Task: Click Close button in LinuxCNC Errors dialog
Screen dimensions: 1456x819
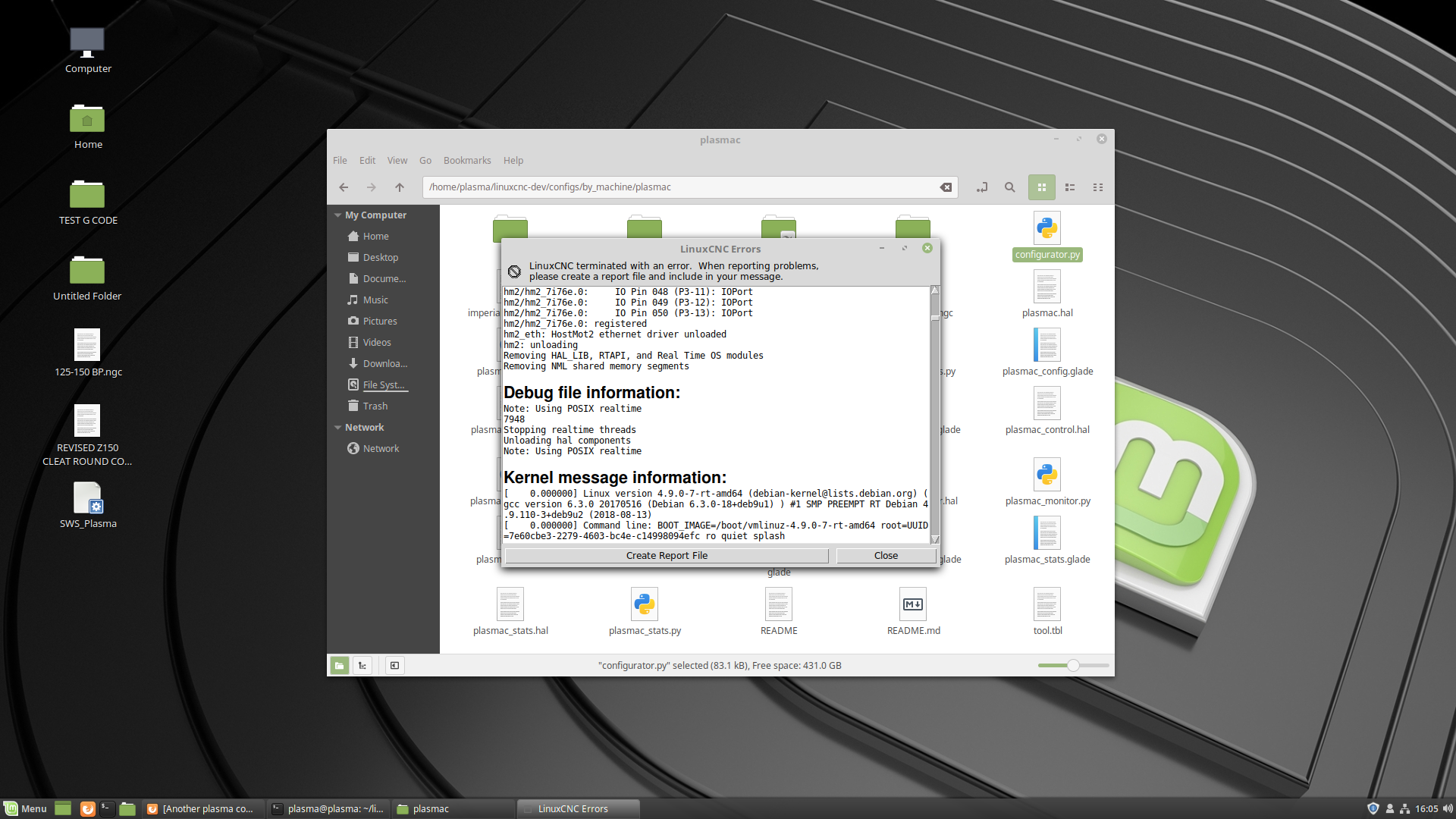Action: click(x=886, y=556)
